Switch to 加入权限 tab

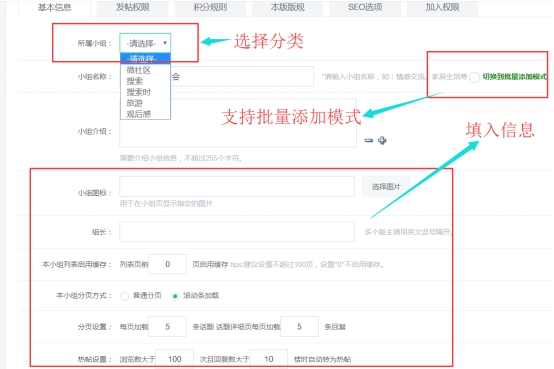pos(442,7)
